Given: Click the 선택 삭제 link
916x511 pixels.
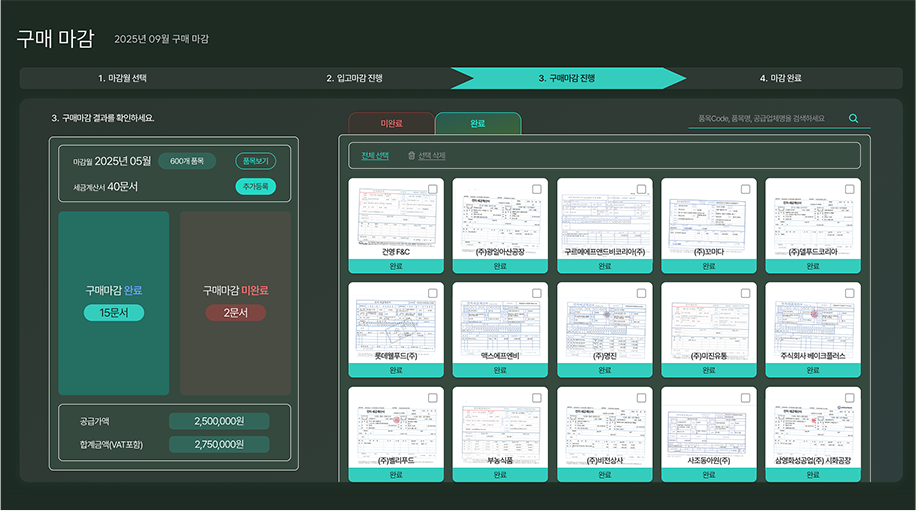Looking at the screenshot, I should tap(431, 156).
